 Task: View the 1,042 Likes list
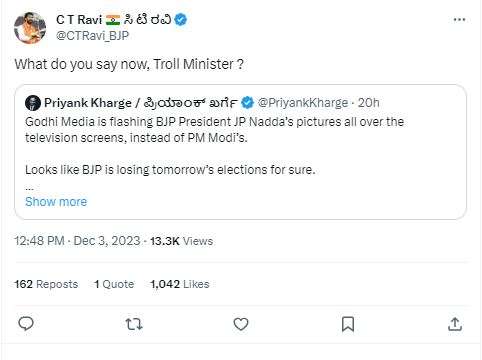(180, 284)
